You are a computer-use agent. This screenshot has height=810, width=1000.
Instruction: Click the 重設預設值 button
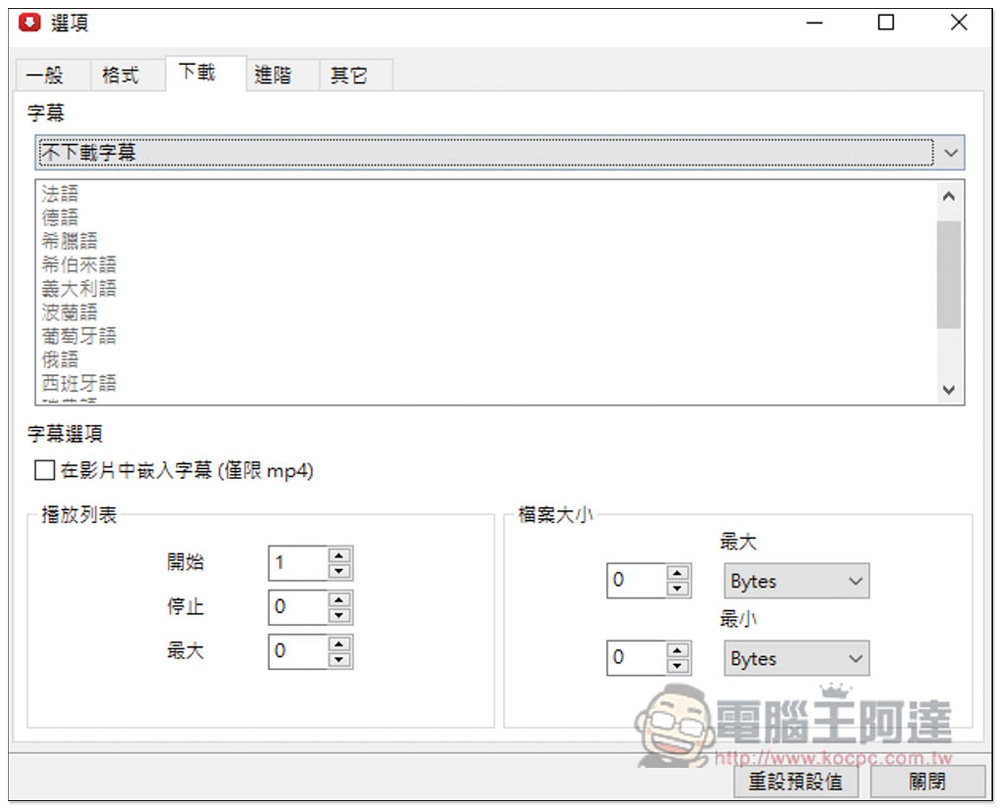coord(795,781)
